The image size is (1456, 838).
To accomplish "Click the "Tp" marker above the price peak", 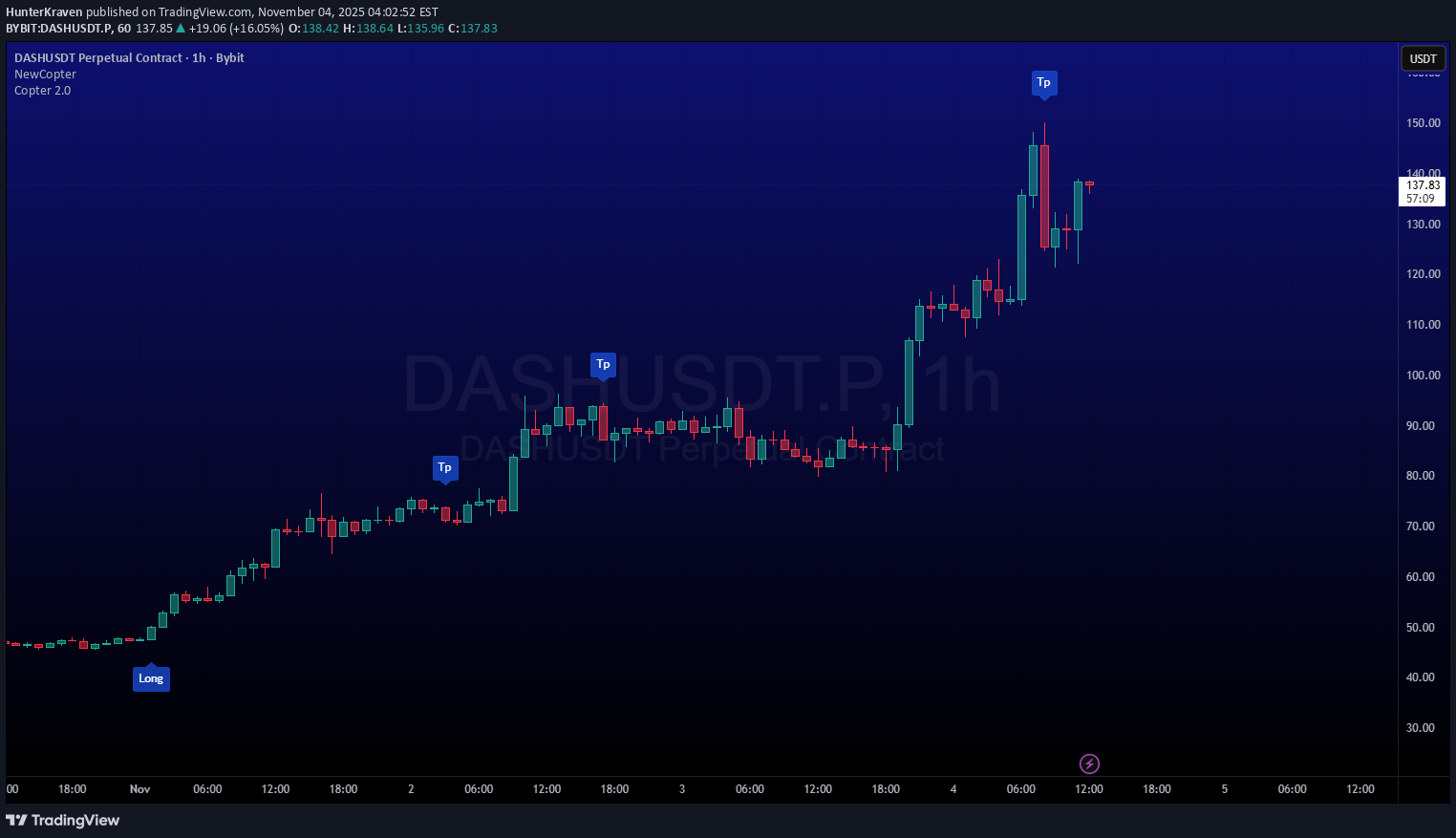I will 1043,82.
